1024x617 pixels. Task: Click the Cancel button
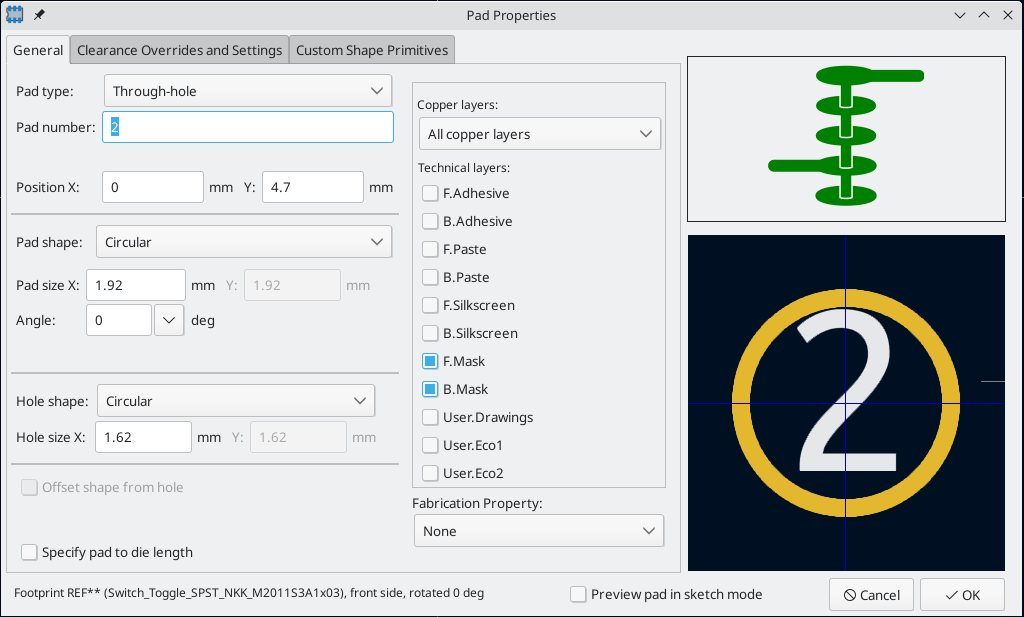coord(871,595)
